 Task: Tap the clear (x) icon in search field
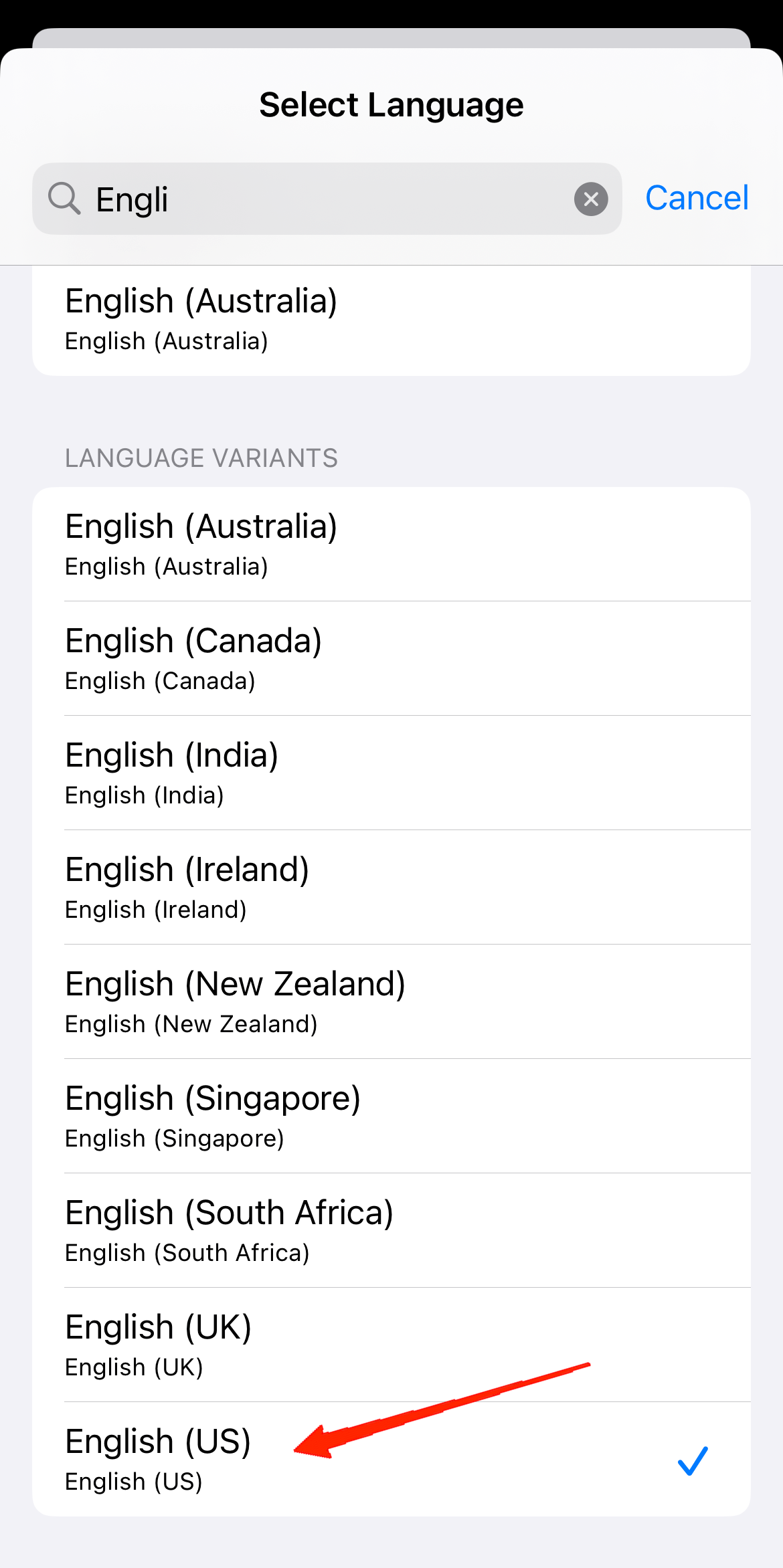591,199
